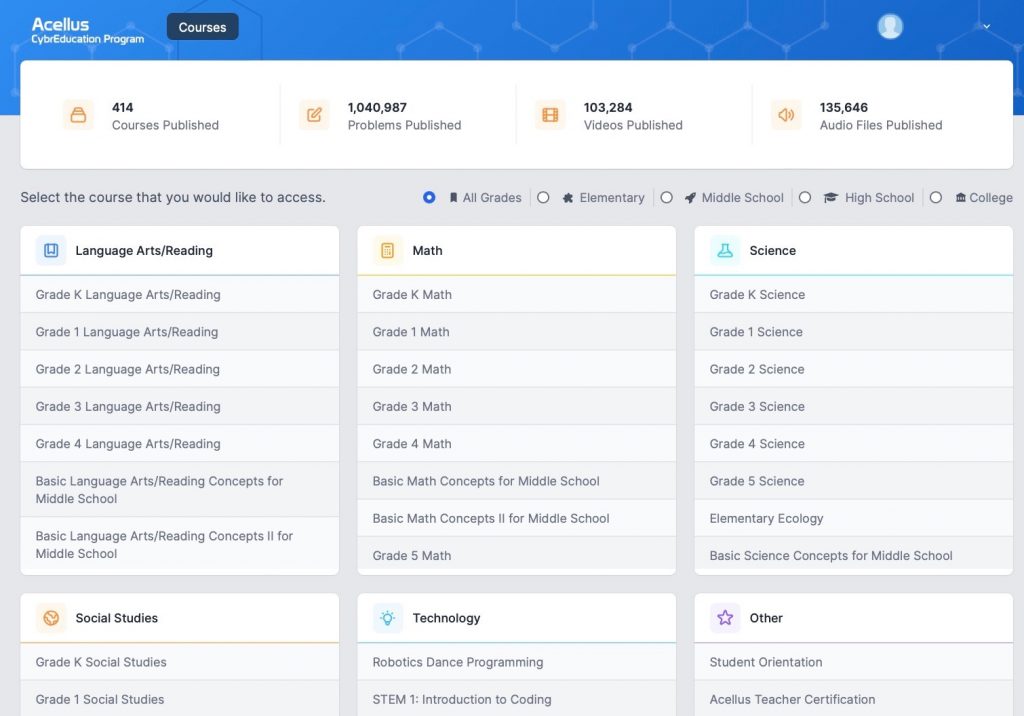Open Grade 2 Science course
Viewport: 1024px width, 716px height.
tap(854, 369)
